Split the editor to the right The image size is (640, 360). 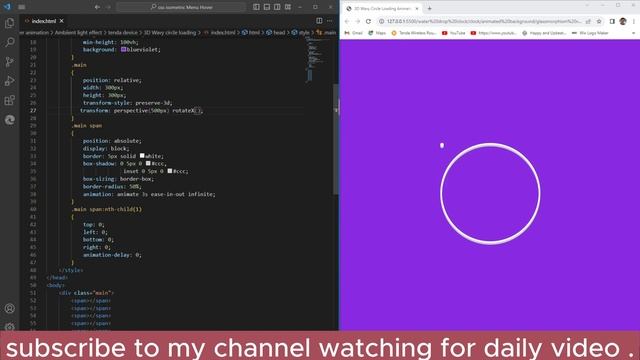319,21
